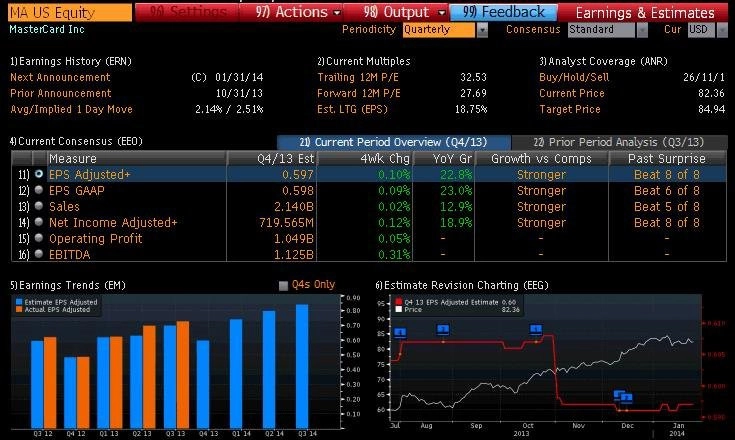Image resolution: width=735 pixels, height=440 pixels.
Task: Click the Current Price value 82.36
Action: coord(711,93)
